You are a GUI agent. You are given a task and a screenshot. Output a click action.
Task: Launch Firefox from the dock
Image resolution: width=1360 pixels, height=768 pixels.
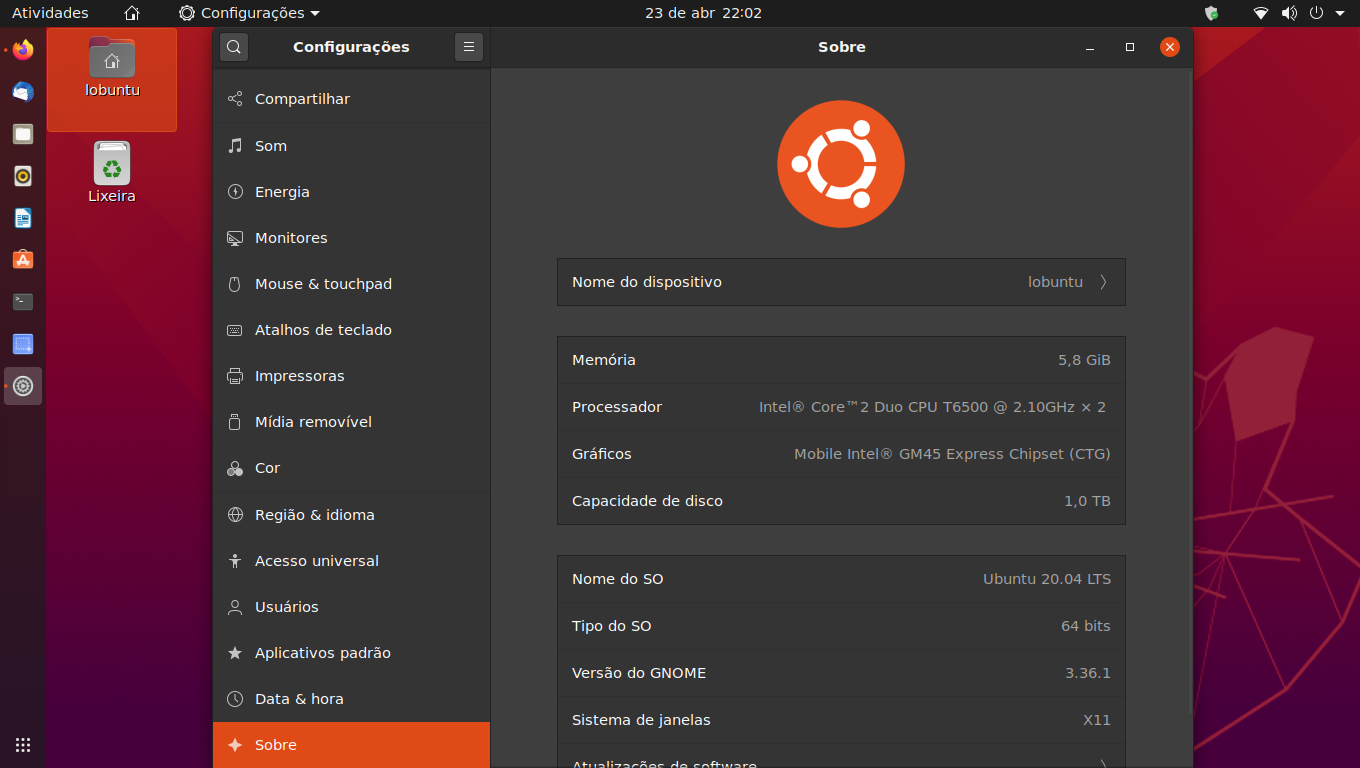click(x=22, y=50)
